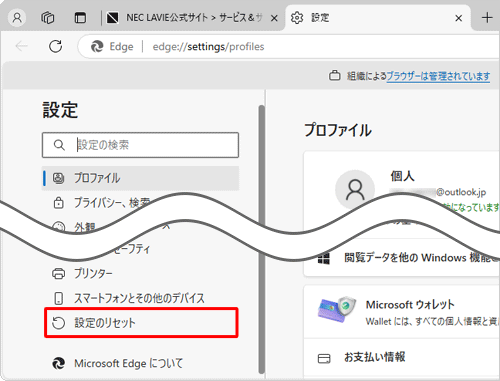Click the Edge logo next to について

[59, 363]
